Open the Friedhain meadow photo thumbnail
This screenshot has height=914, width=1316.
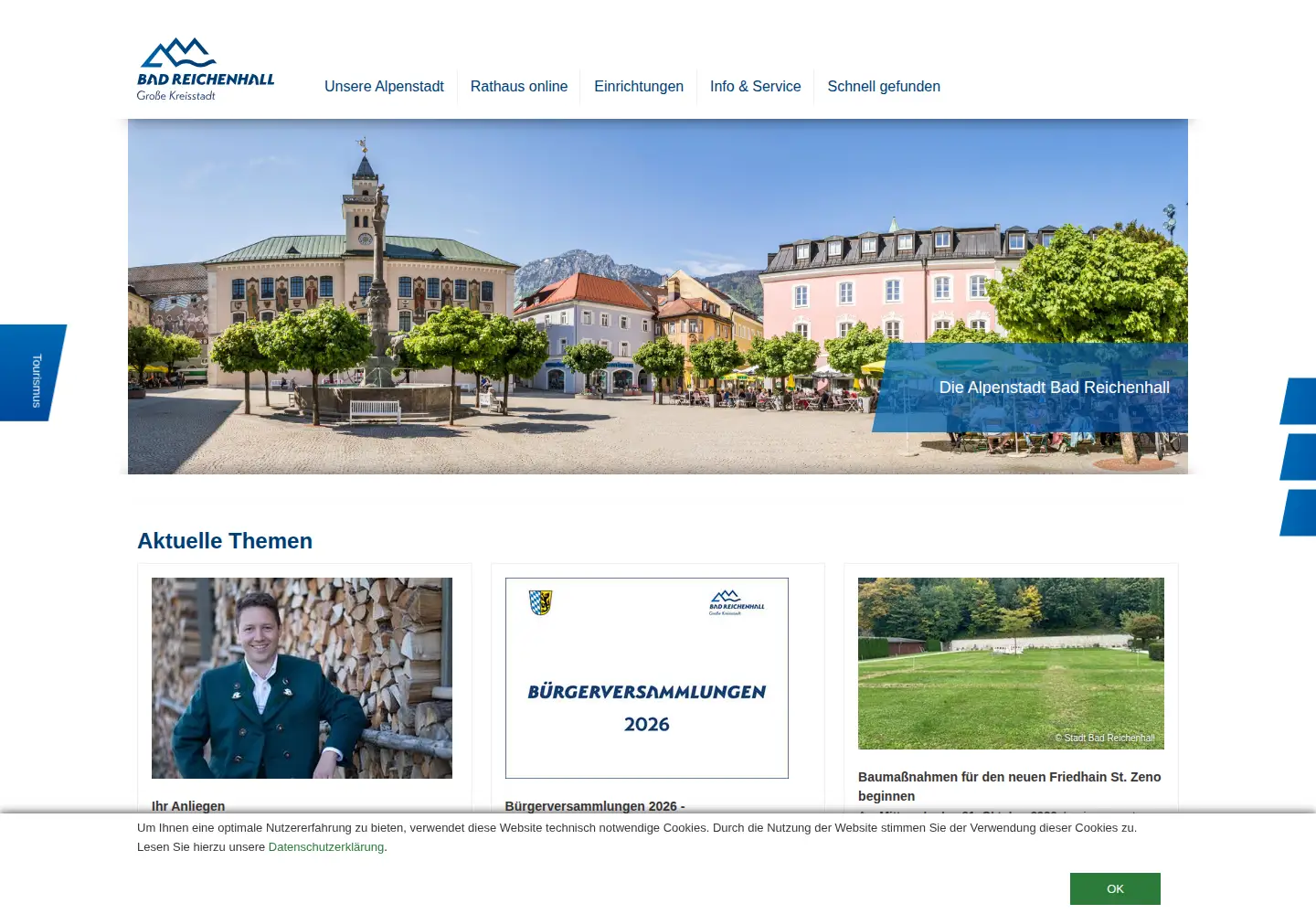click(1011, 664)
